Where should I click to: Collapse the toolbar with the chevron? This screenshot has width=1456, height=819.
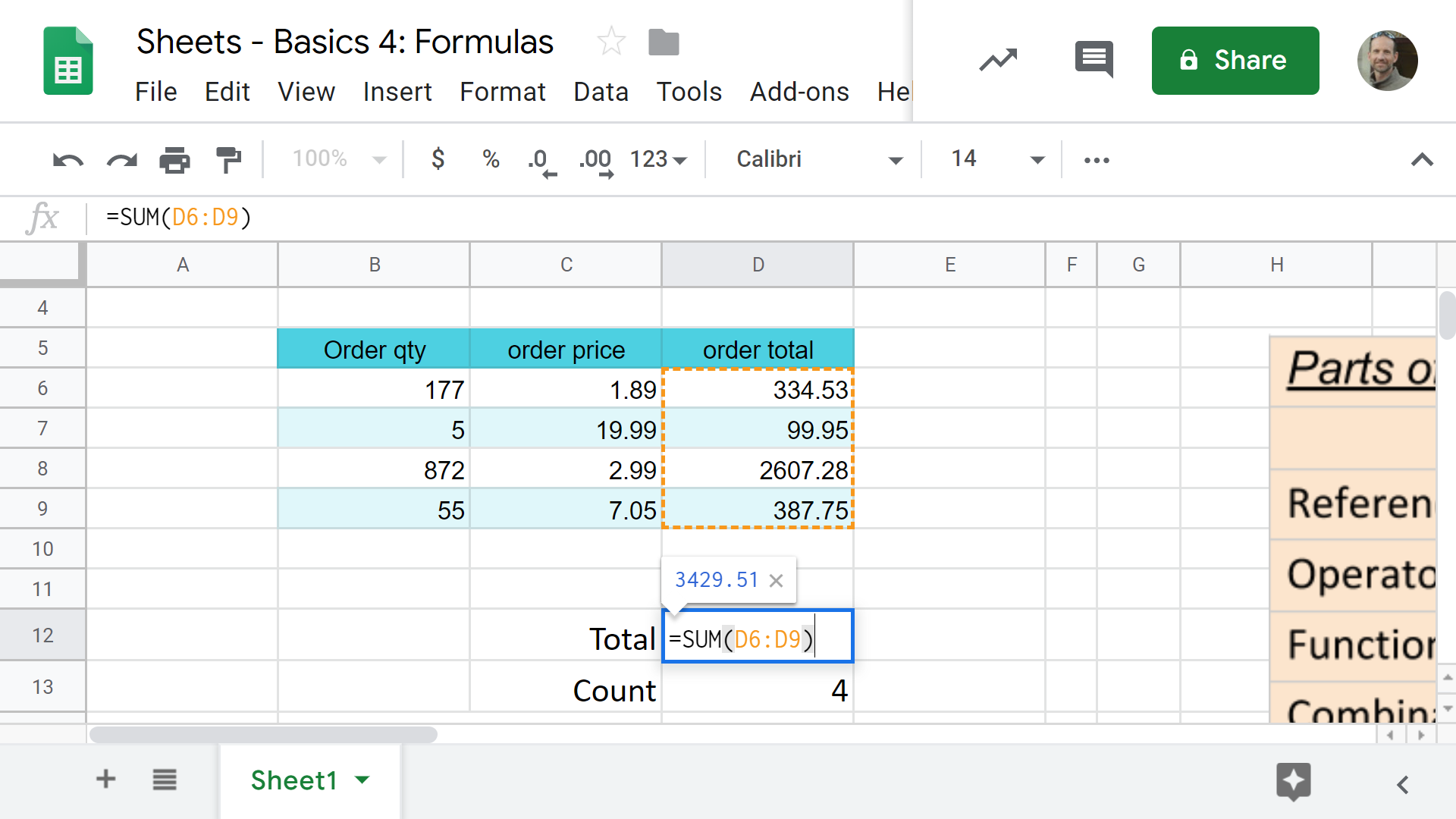[1422, 159]
